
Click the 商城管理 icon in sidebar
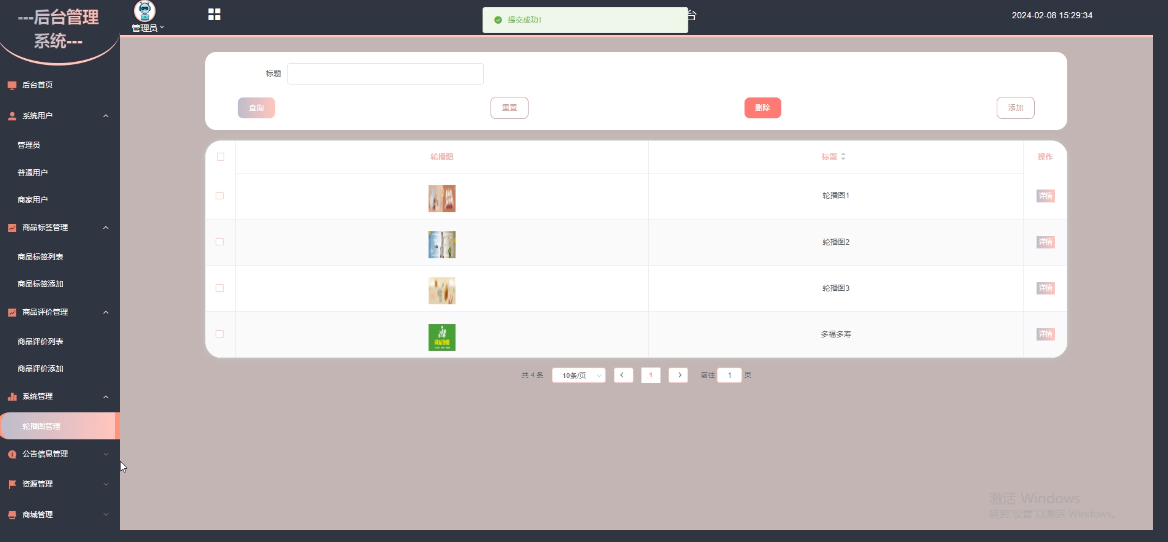click(12, 514)
